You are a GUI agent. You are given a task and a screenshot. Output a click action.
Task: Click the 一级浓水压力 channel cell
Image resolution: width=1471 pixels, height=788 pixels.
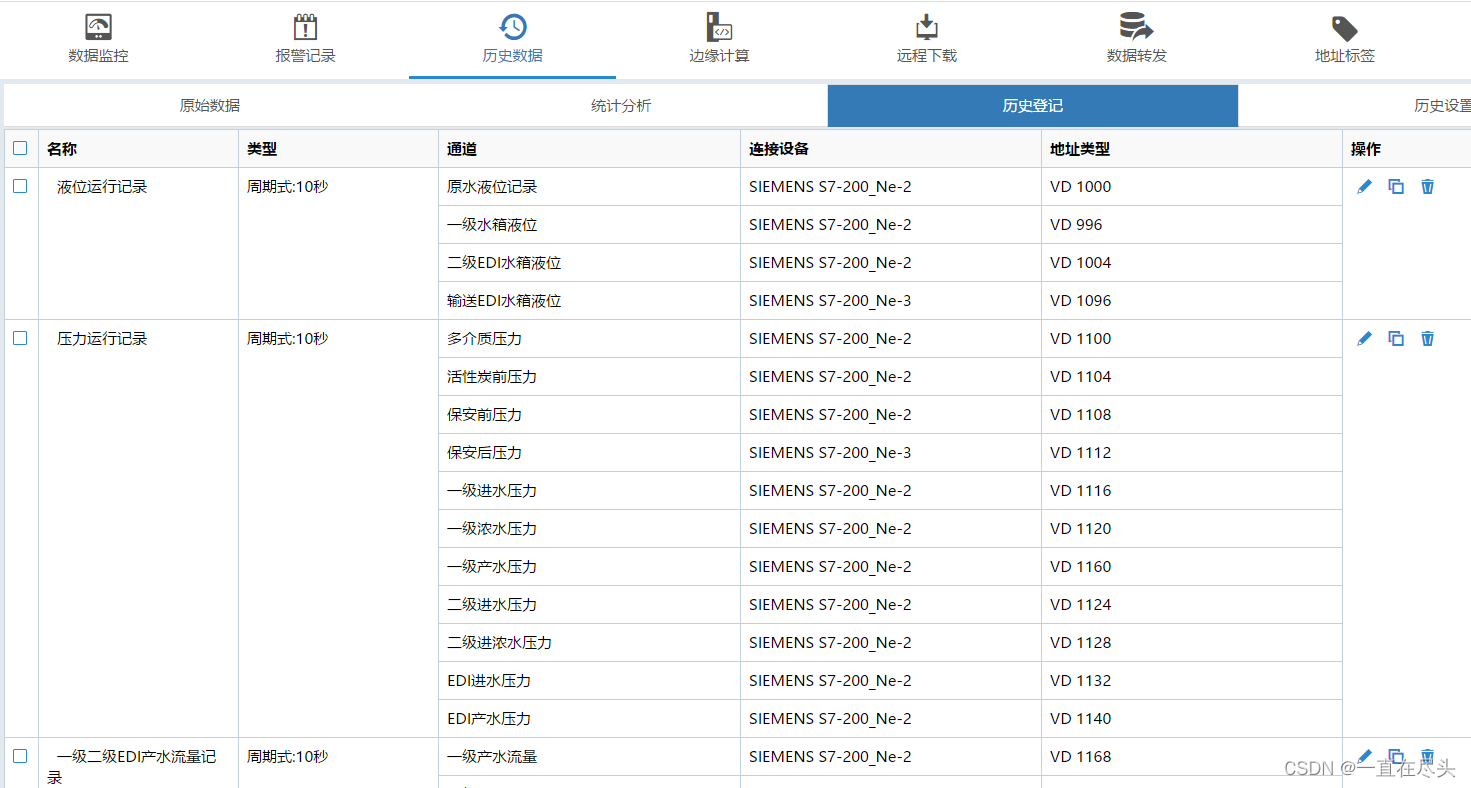(x=589, y=529)
